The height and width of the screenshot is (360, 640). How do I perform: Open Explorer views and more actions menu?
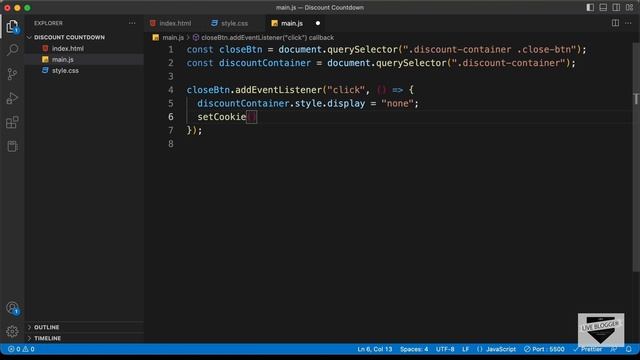pos(132,23)
